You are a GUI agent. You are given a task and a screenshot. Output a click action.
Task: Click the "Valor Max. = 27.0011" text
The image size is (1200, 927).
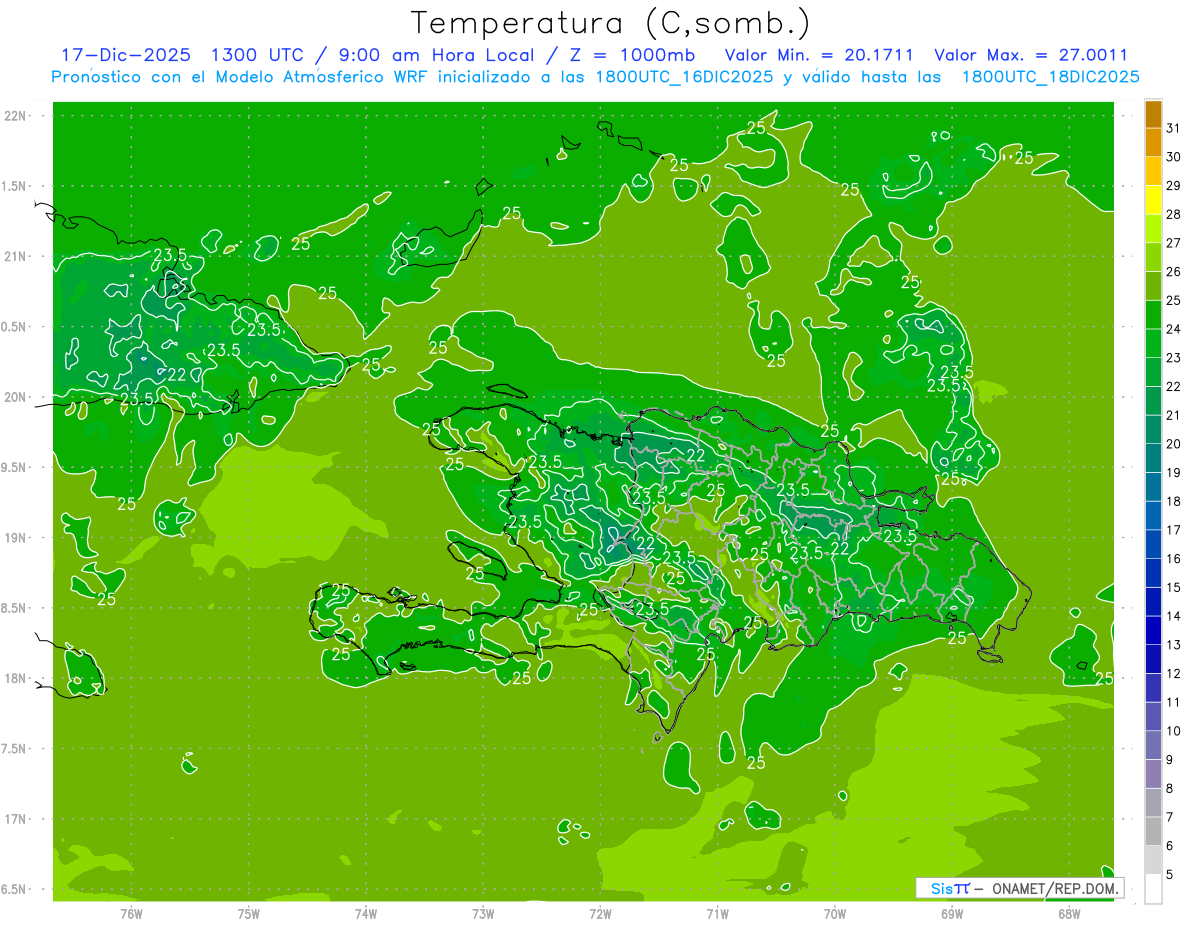coord(1031,55)
